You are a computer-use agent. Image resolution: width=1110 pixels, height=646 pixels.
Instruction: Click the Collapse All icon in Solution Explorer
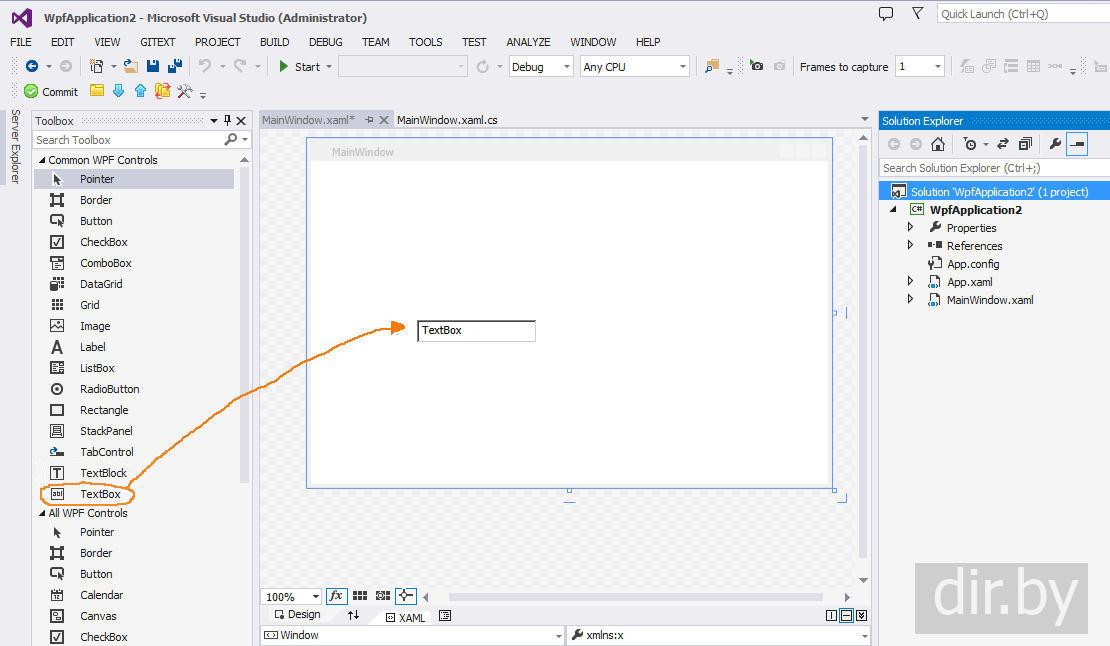(x=1025, y=144)
